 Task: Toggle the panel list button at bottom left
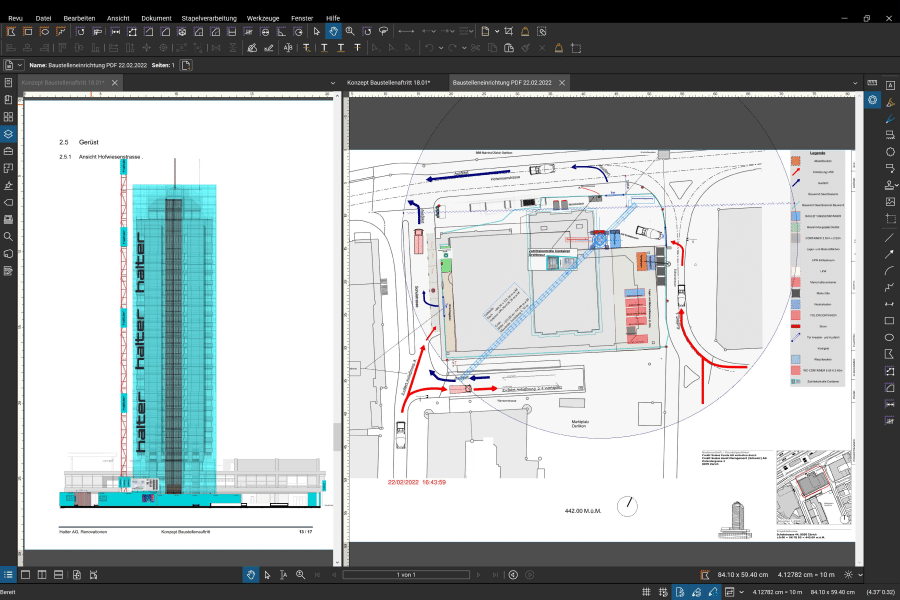tap(8, 575)
